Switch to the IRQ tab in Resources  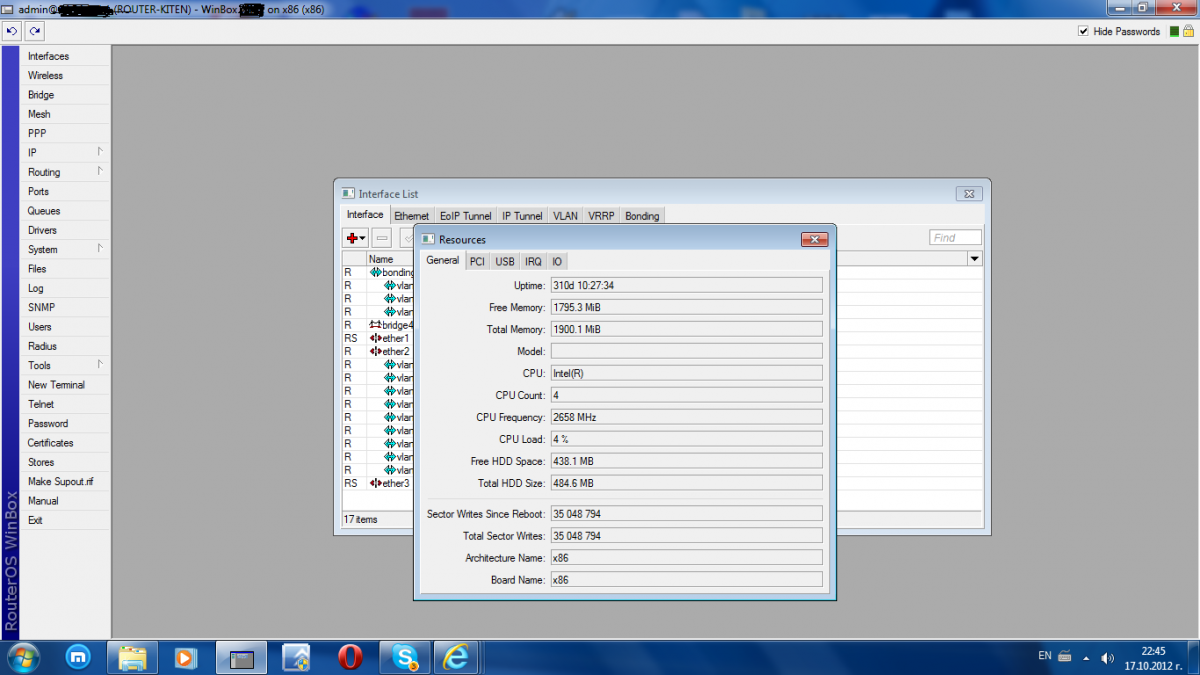pos(533,261)
